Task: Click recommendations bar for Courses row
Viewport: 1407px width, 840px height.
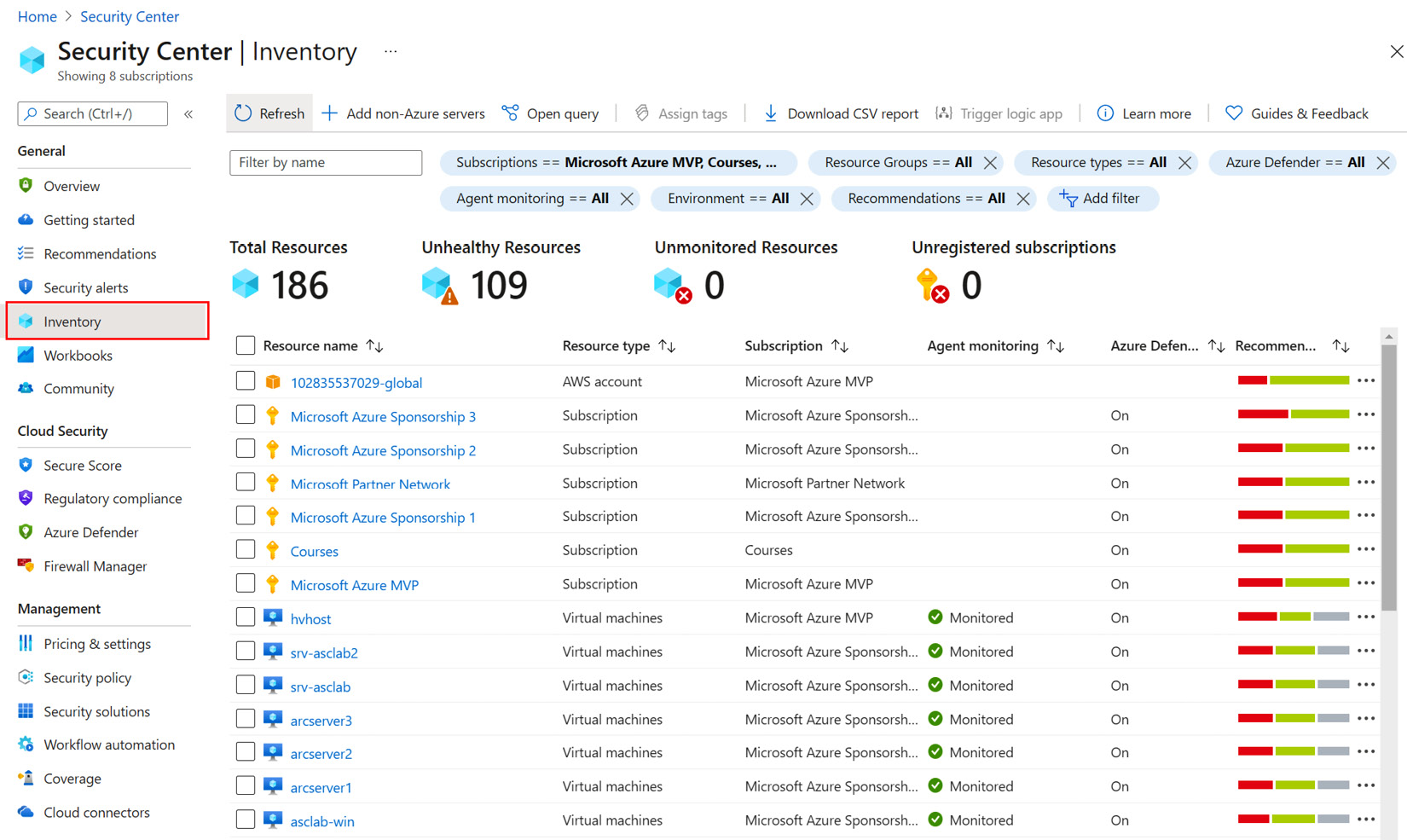Action: (x=1294, y=549)
